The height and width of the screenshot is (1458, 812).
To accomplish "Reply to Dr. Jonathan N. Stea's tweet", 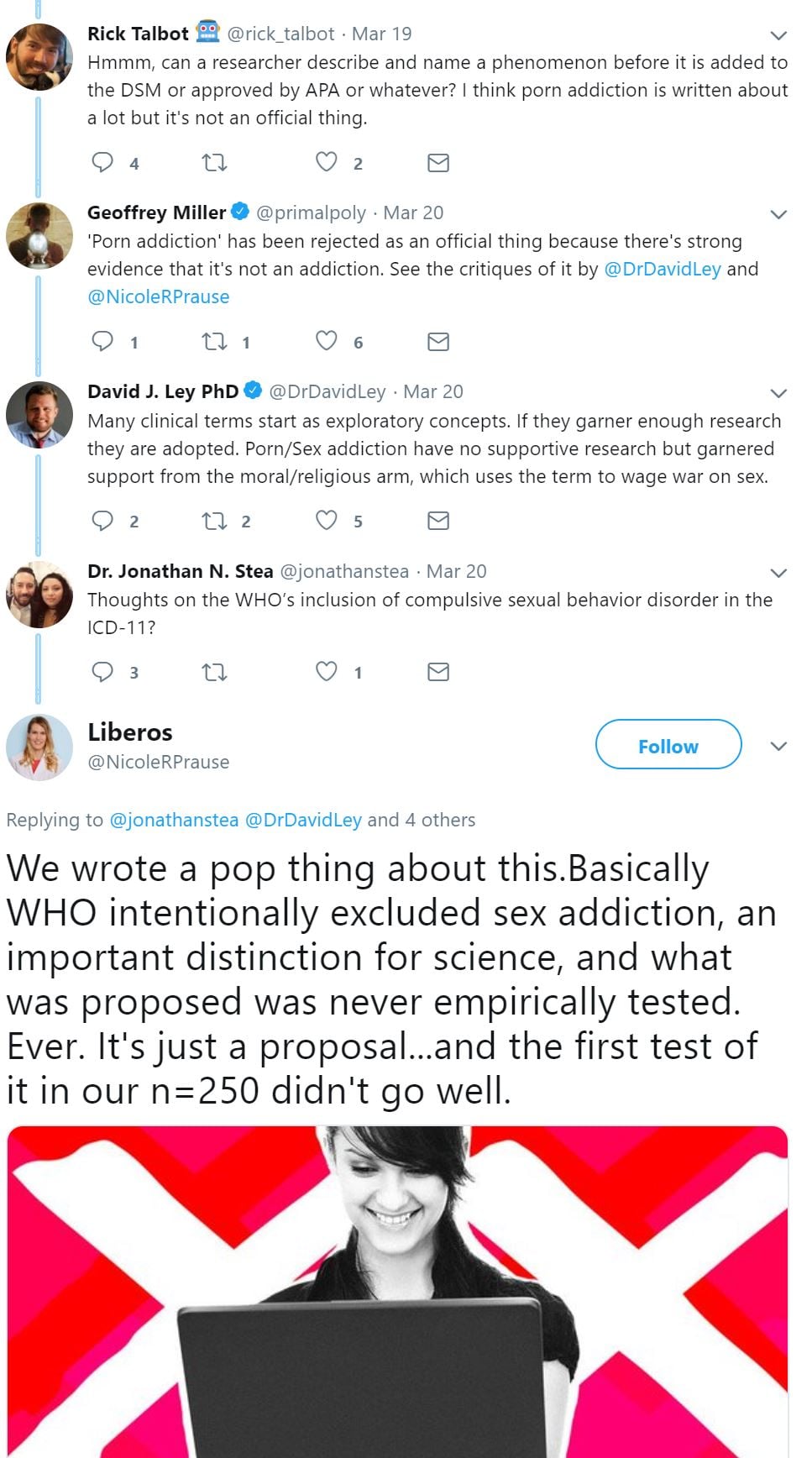I will pos(102,672).
